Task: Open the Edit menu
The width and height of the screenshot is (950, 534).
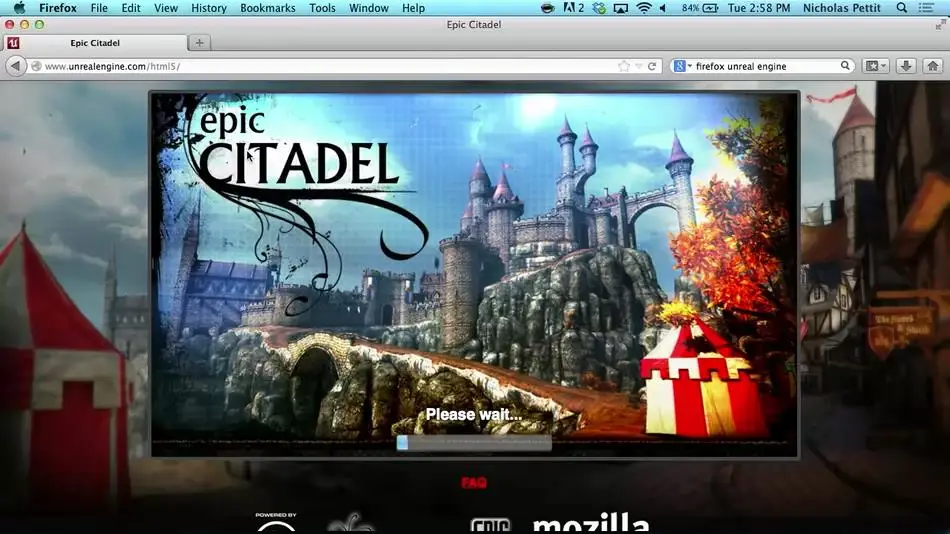Action: (x=131, y=8)
